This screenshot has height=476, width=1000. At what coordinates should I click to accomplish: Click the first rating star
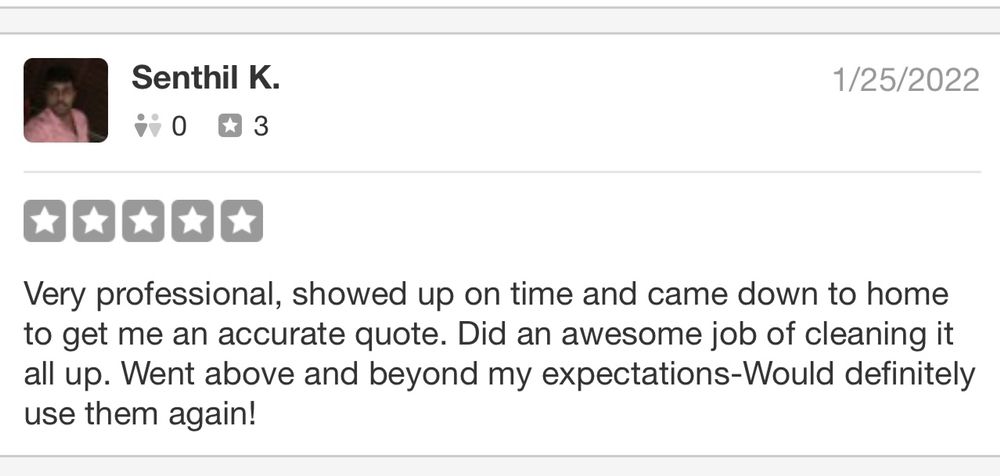[x=45, y=221]
